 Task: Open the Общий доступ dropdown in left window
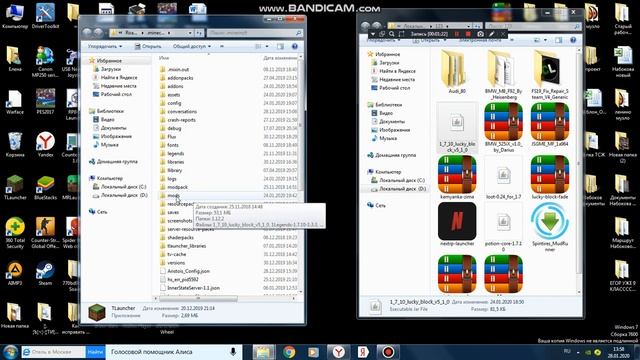point(192,47)
